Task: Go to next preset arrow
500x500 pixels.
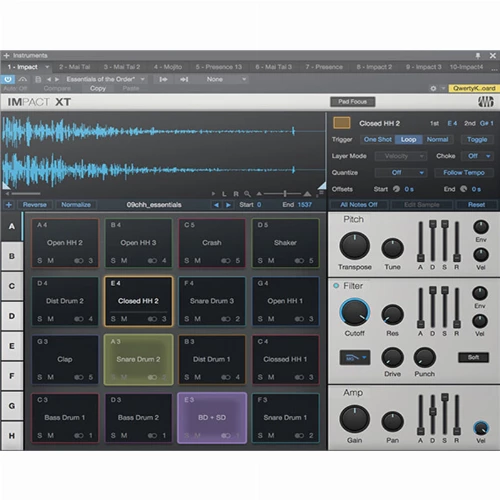Action: point(57,79)
